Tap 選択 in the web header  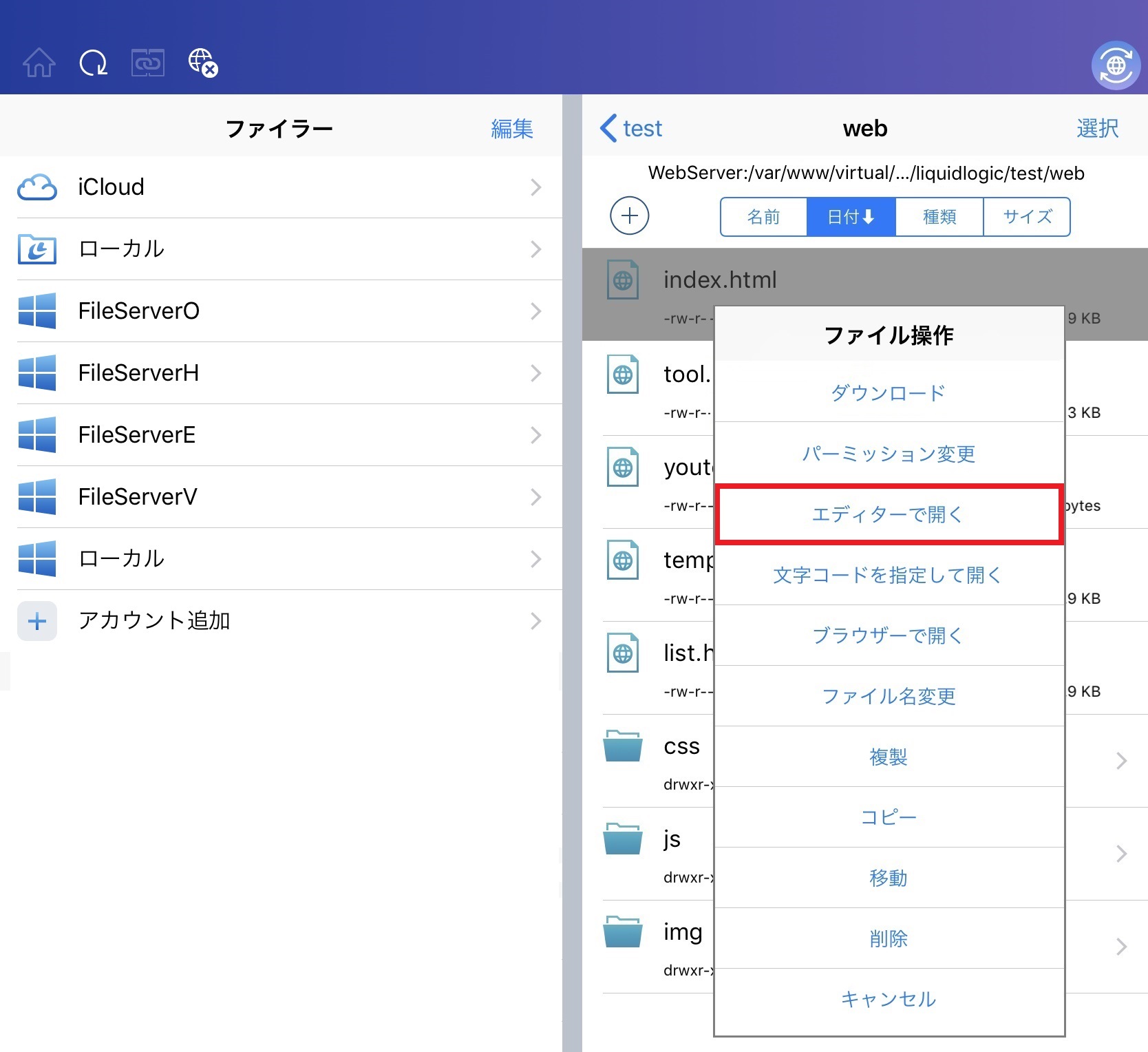click(1097, 129)
